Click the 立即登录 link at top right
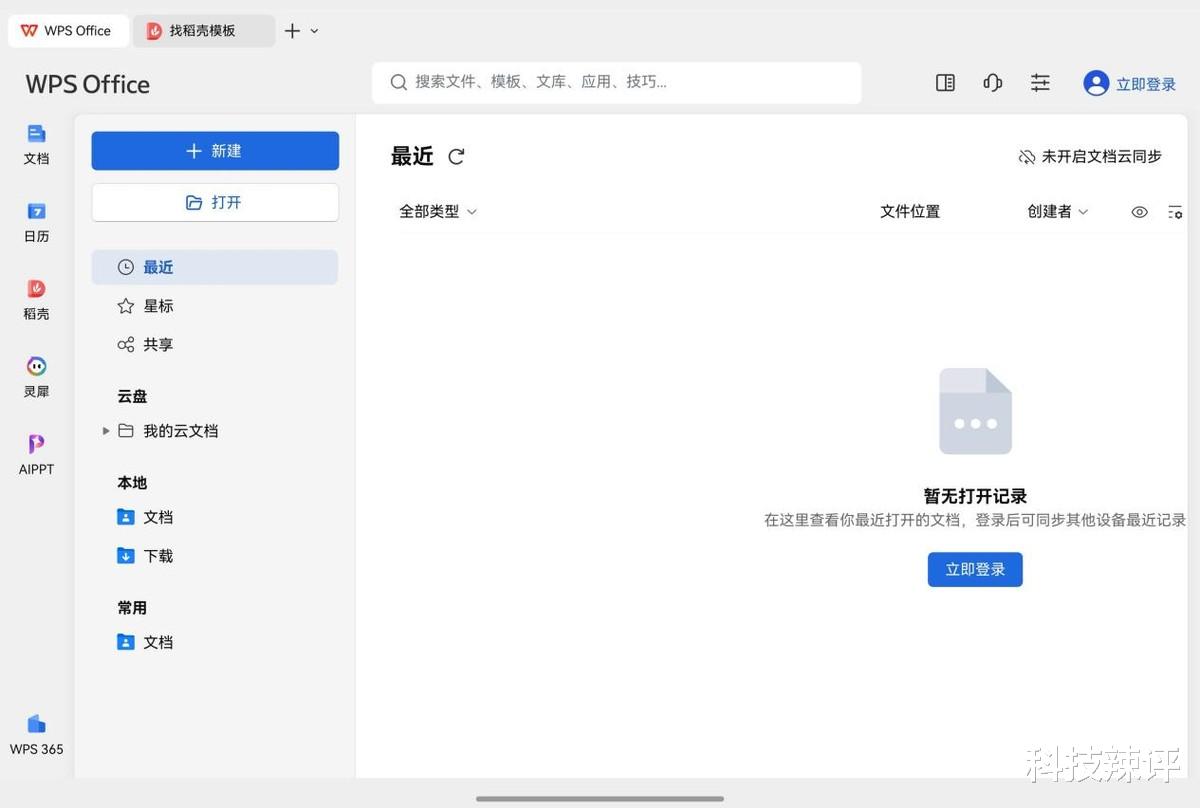Screen dimensions: 1200x808 pos(1146,84)
